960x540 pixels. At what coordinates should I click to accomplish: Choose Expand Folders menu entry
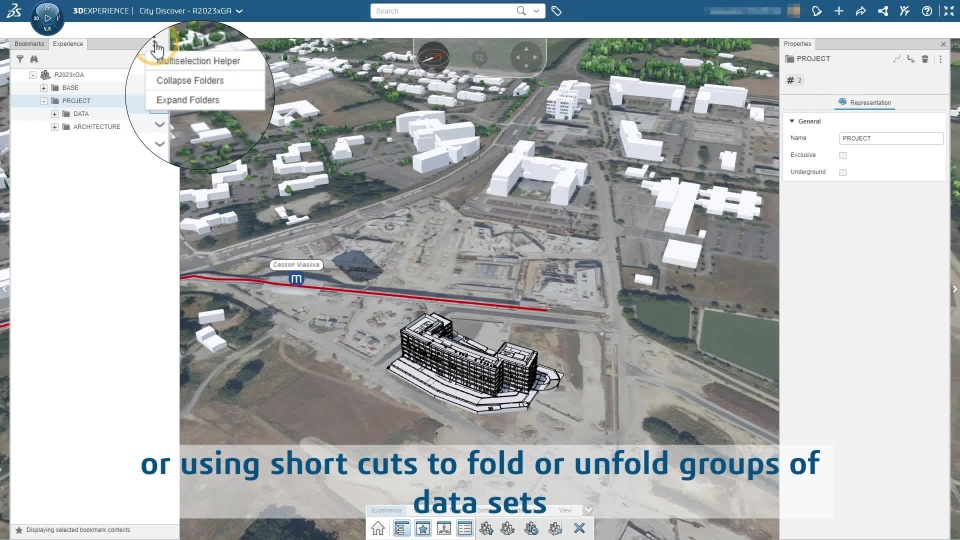click(x=188, y=100)
